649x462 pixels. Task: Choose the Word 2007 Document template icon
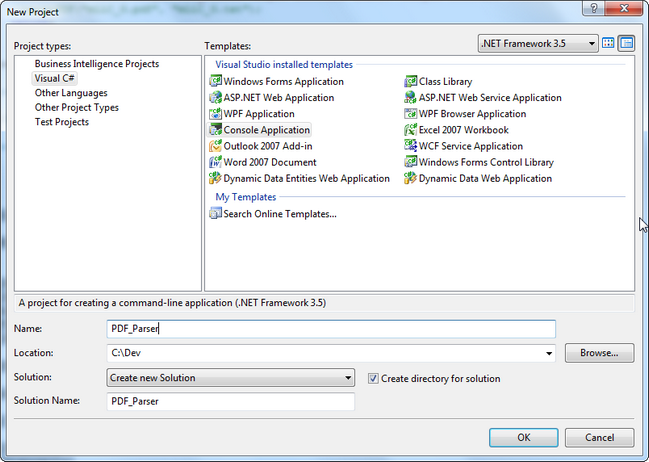click(x=215, y=162)
